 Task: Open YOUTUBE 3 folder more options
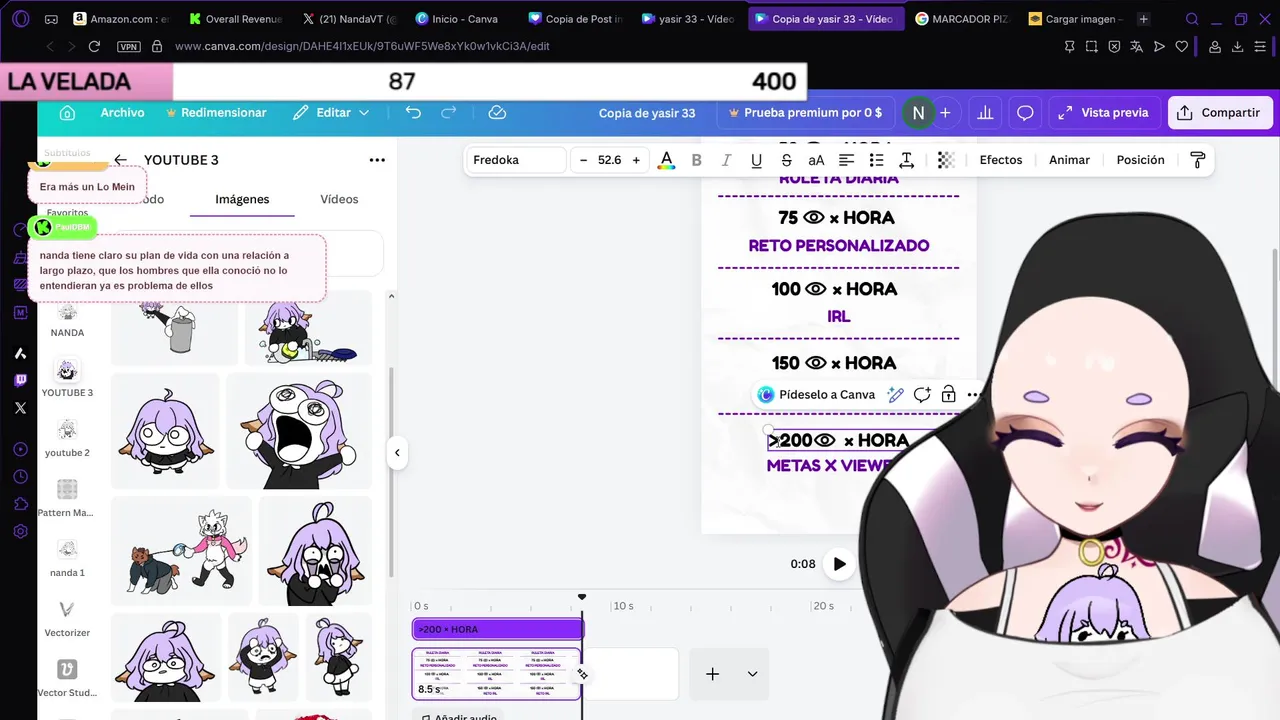pyautogui.click(x=377, y=160)
